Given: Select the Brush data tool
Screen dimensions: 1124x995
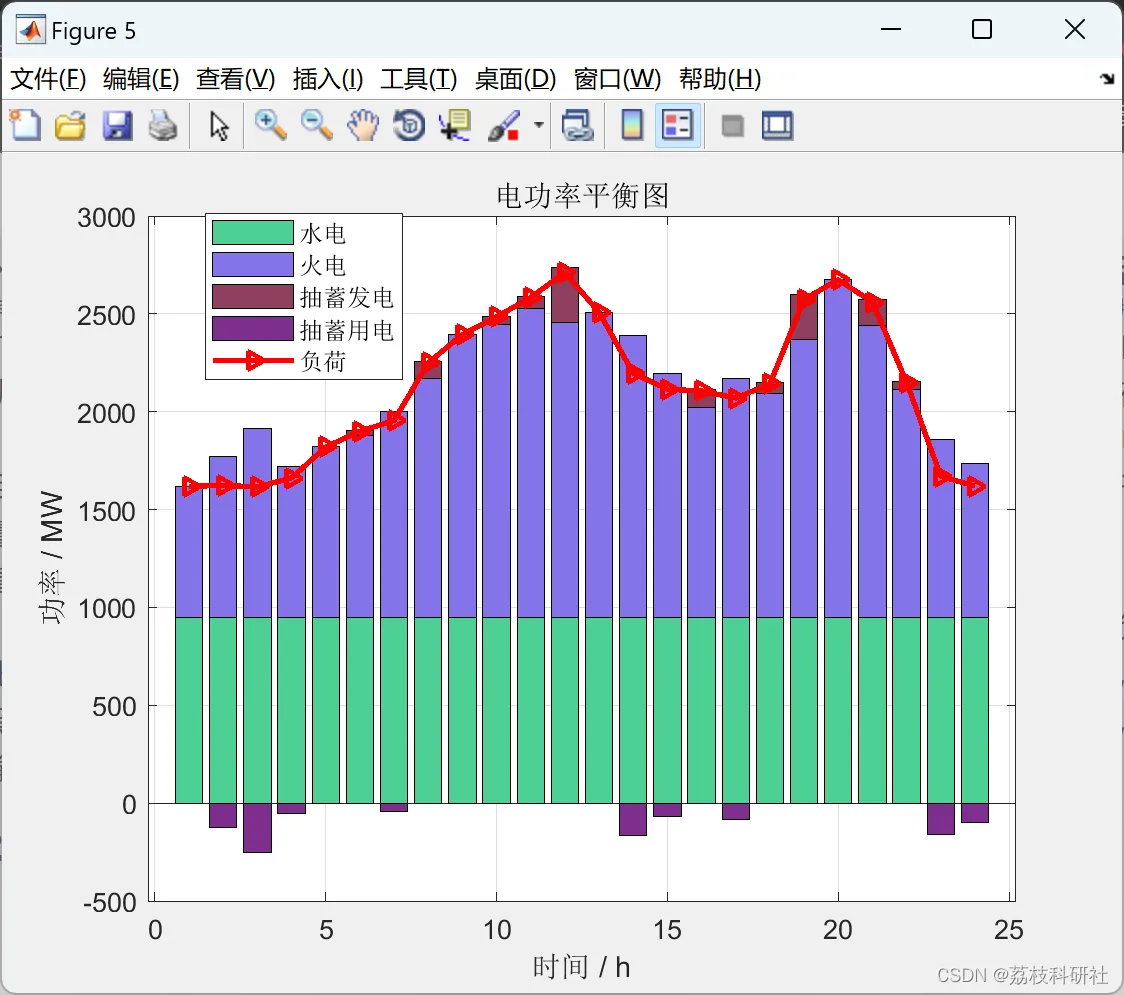Looking at the screenshot, I should [504, 125].
